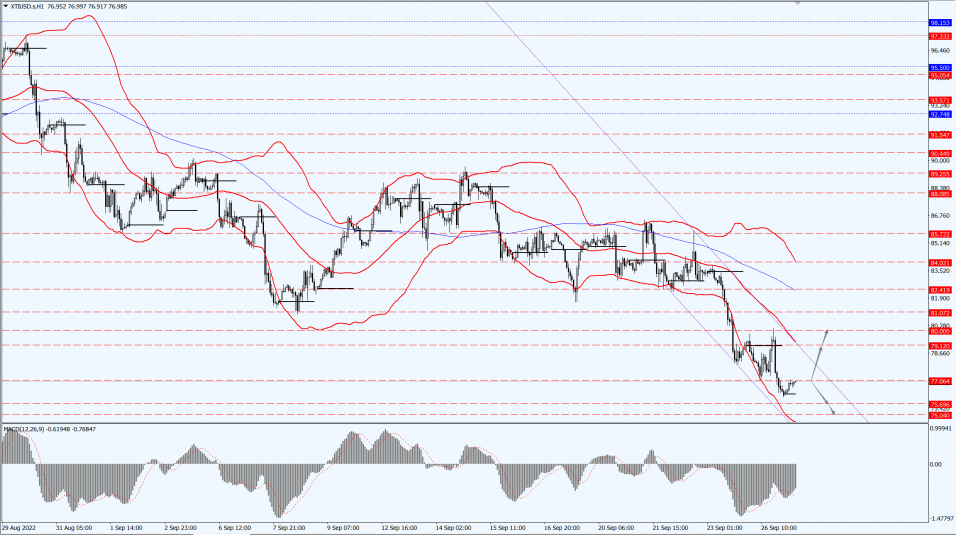Click the 26 Sep 10:00 time axis label
The height and width of the screenshot is (535, 956).
(779, 527)
